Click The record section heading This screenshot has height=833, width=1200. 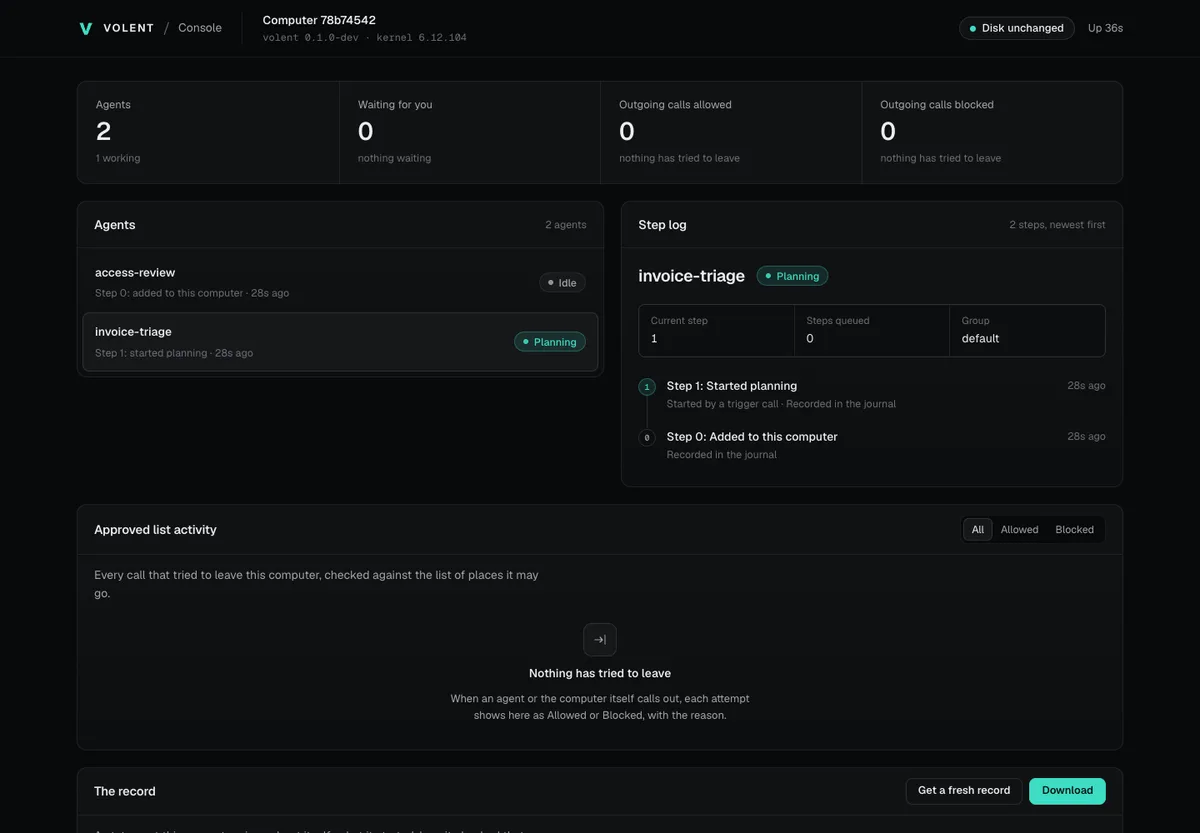(x=125, y=791)
